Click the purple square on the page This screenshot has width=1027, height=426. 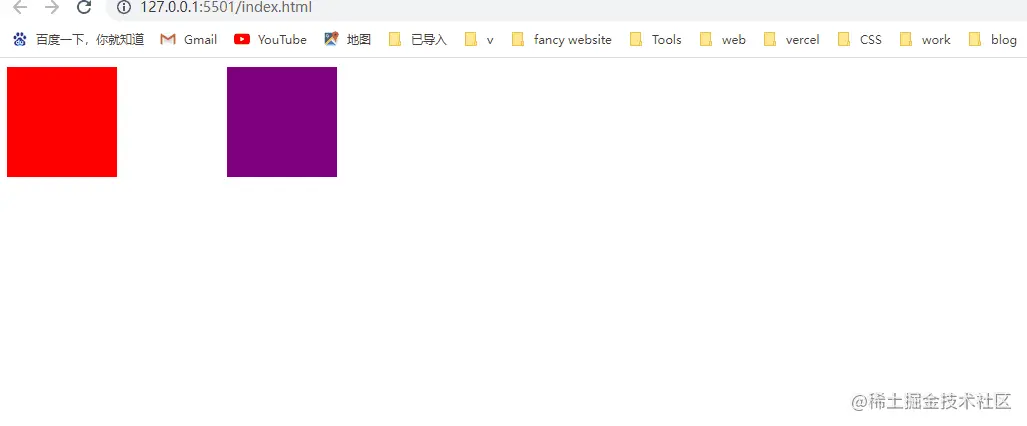click(x=282, y=122)
